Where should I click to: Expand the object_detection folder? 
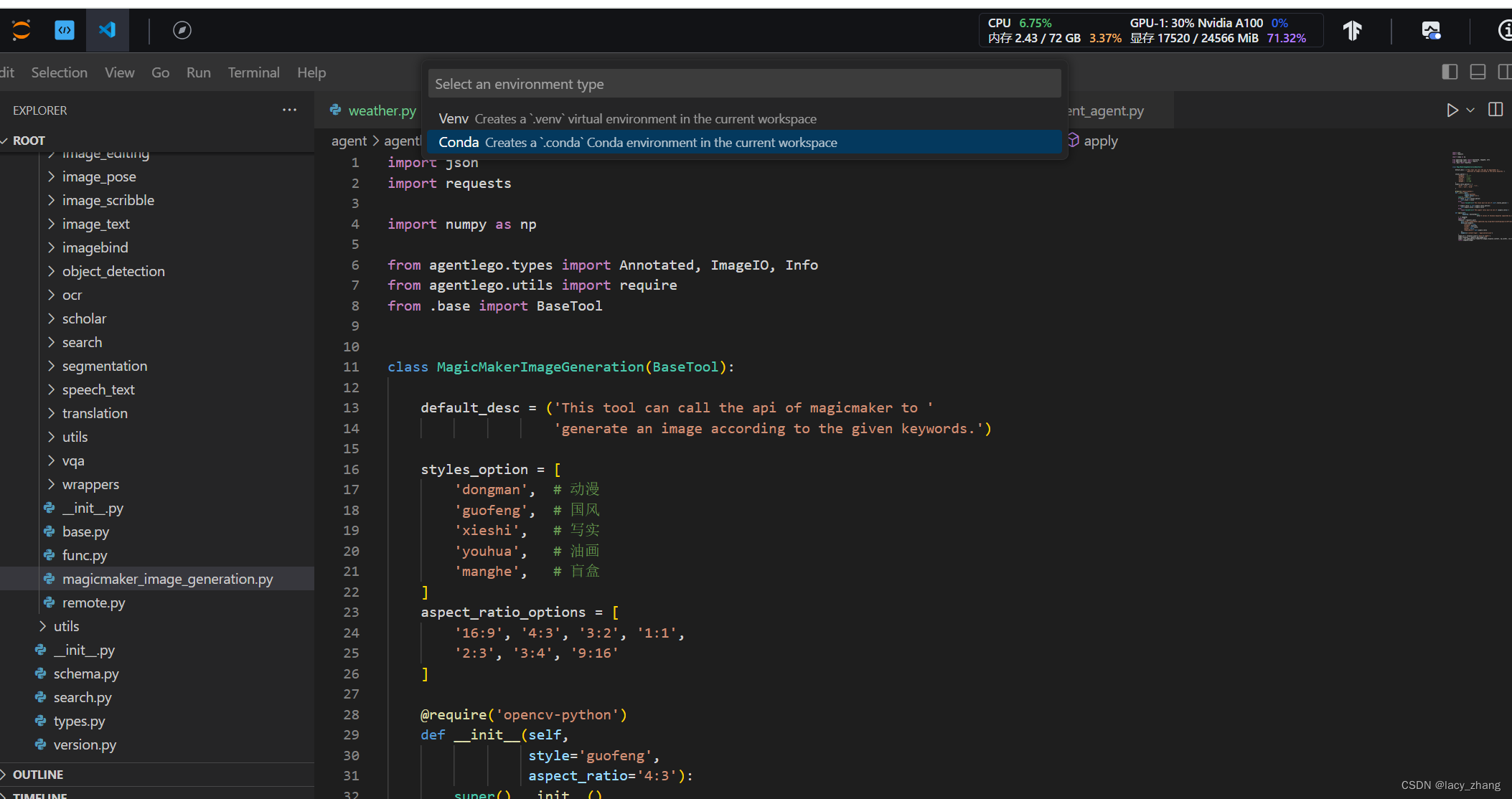pyautogui.click(x=113, y=271)
